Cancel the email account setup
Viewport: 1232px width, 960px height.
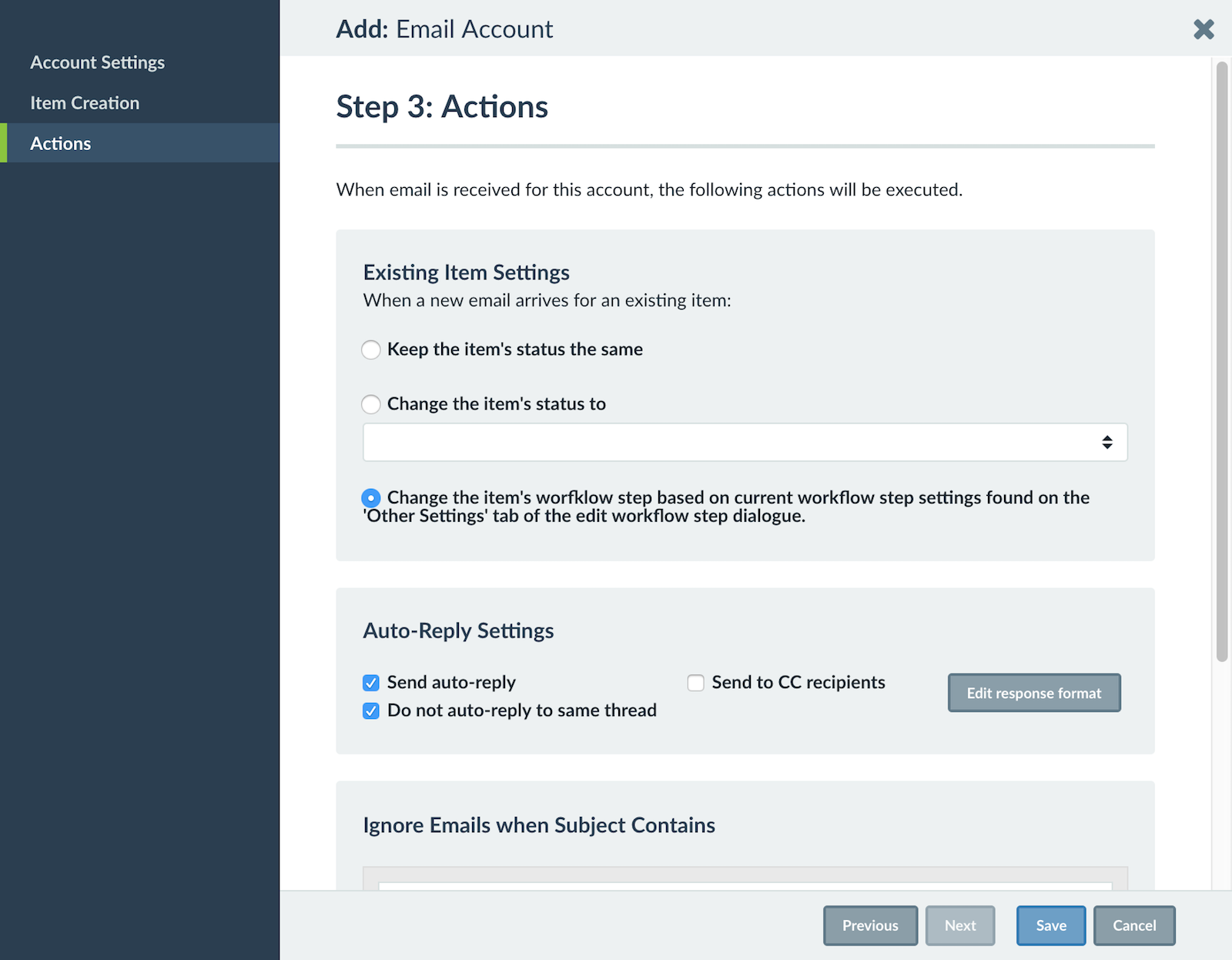point(1133,925)
